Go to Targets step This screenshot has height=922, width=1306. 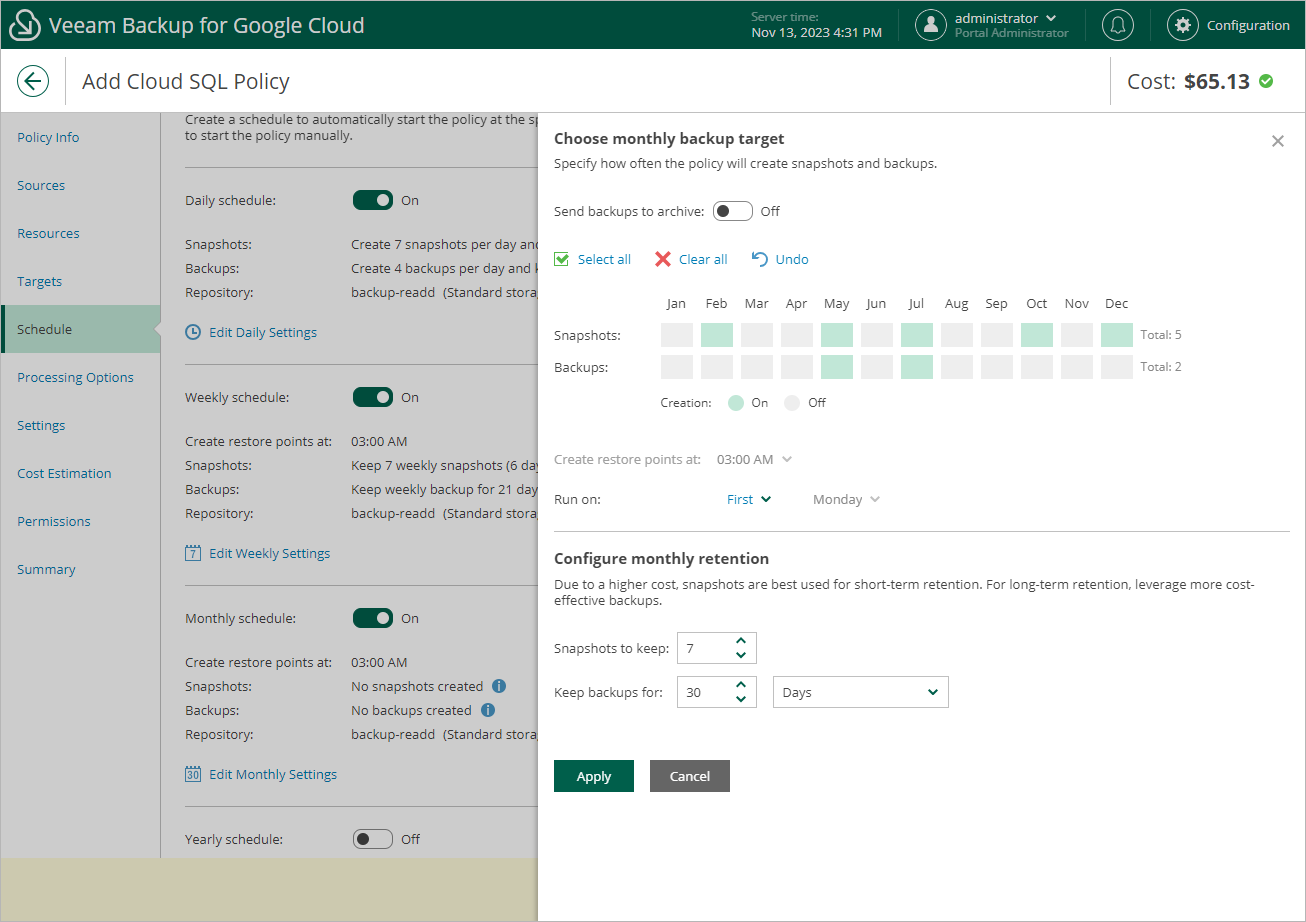[x=40, y=281]
